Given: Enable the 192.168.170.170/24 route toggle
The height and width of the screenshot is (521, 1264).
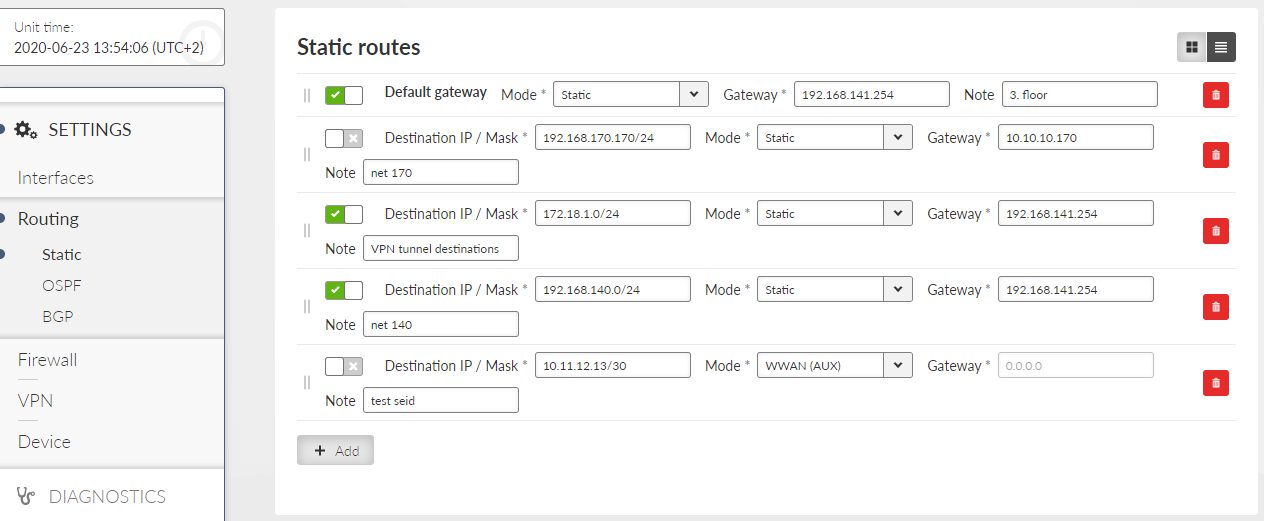Looking at the screenshot, I should tap(343, 138).
